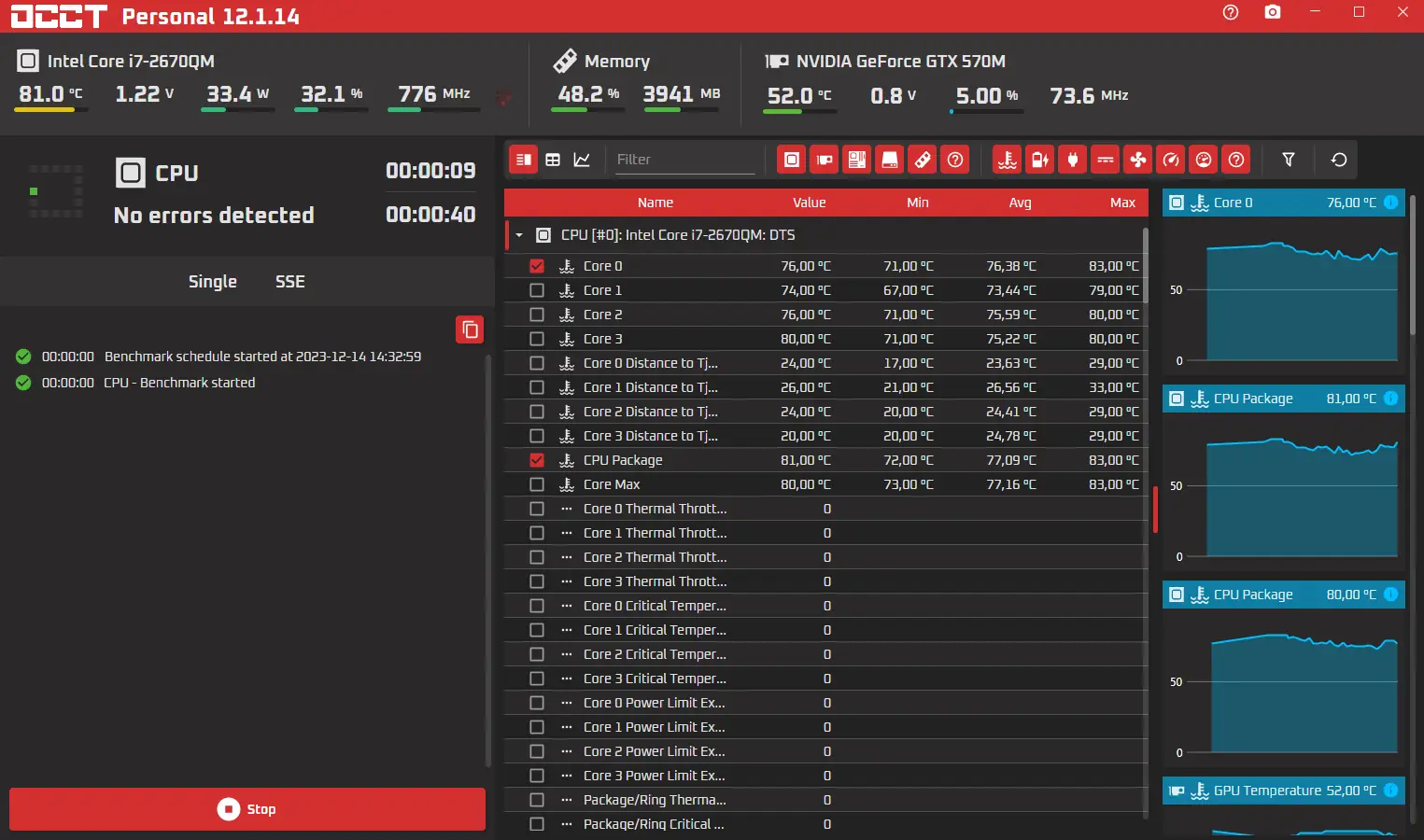Check the Core 1 temperature checkbox
Image resolution: width=1424 pixels, height=840 pixels.
(537, 290)
